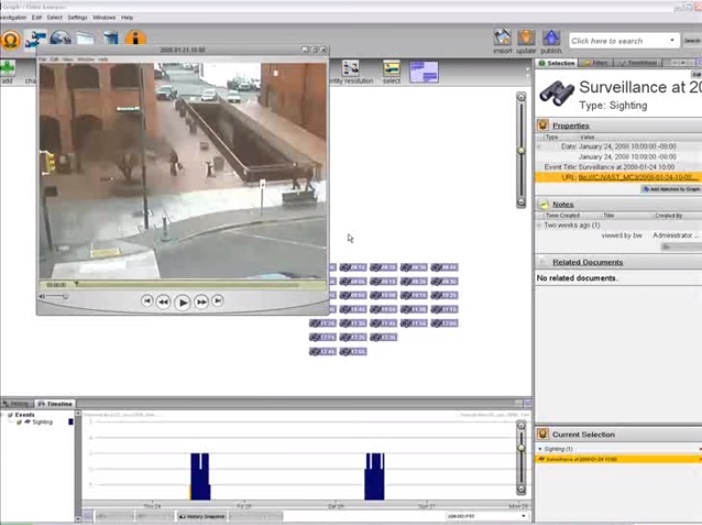Click the purple graph layout icon
Viewport: 702px width, 525px height.
click(424, 72)
